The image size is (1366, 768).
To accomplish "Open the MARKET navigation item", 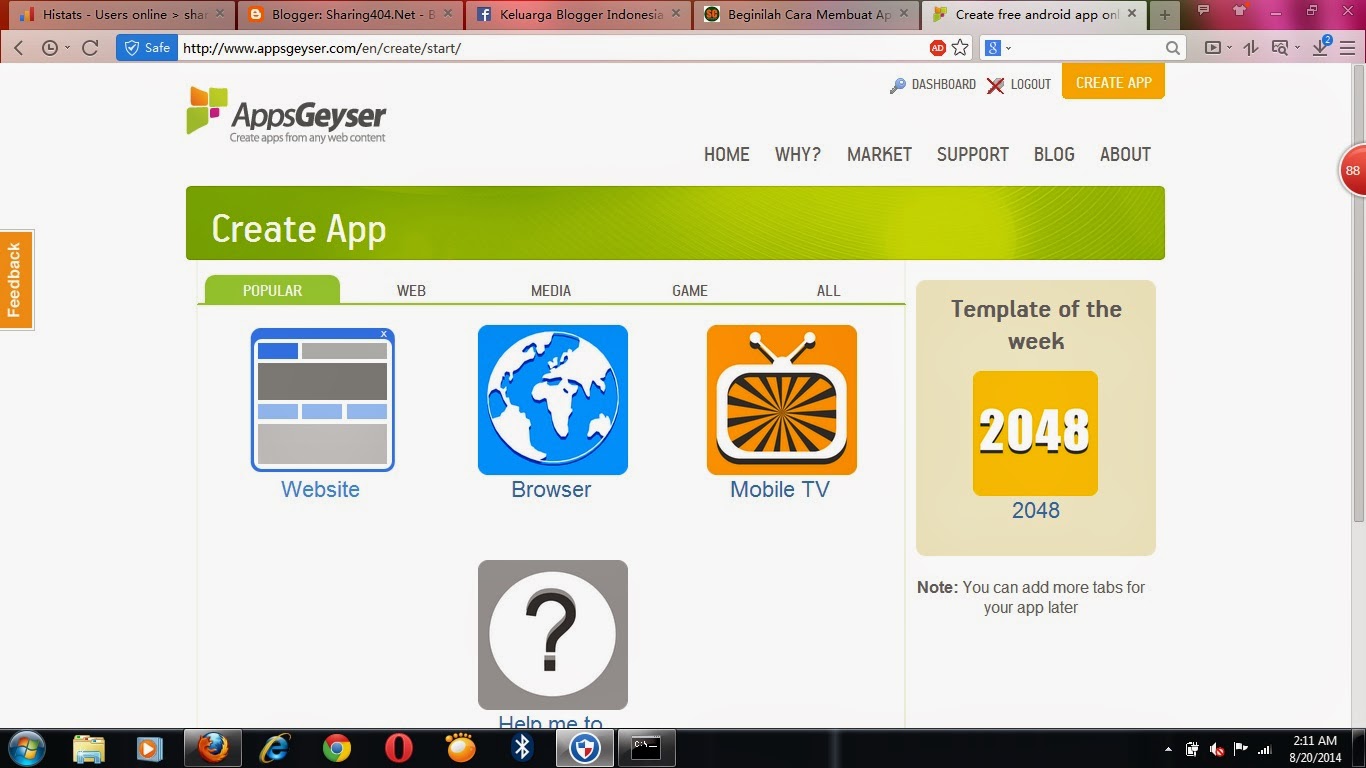I will point(879,154).
